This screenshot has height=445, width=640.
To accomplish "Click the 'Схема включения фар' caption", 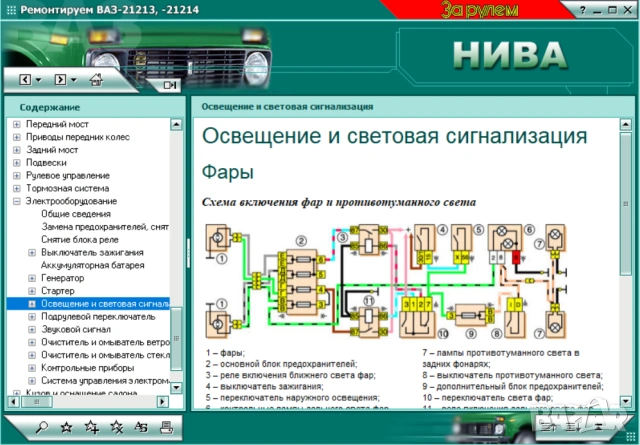I will click(x=339, y=202).
